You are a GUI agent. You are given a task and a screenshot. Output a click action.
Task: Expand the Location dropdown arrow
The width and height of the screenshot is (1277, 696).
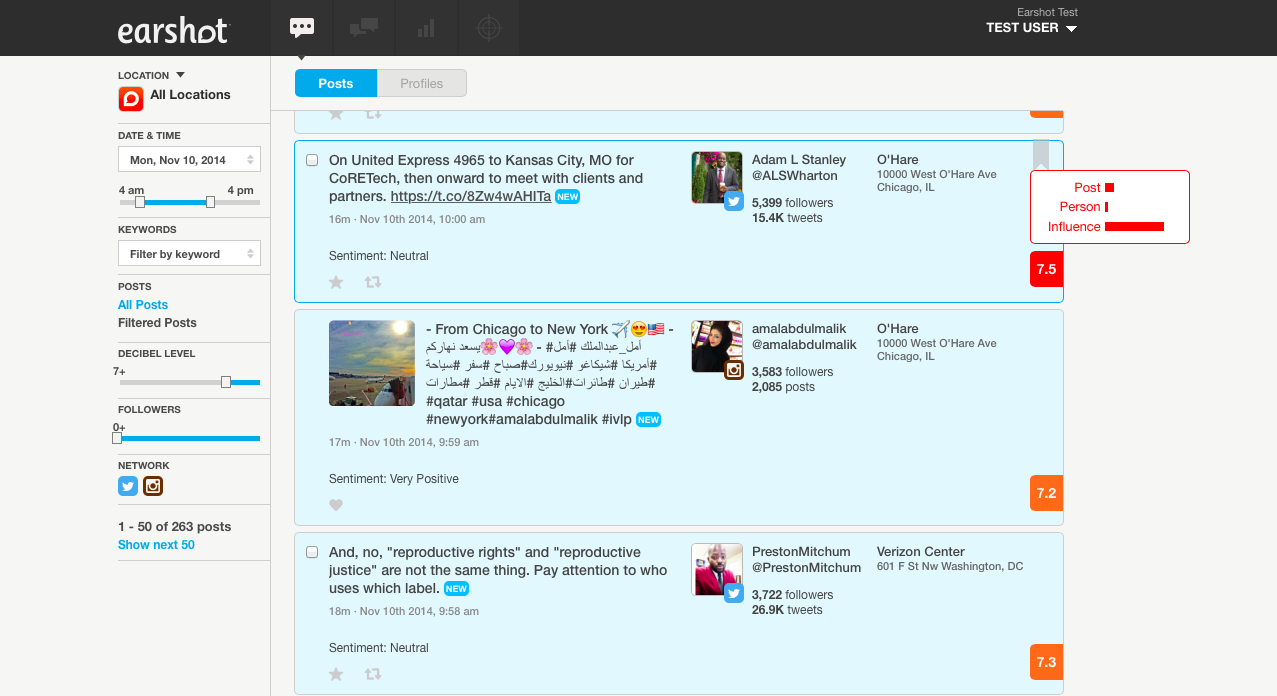[181, 75]
